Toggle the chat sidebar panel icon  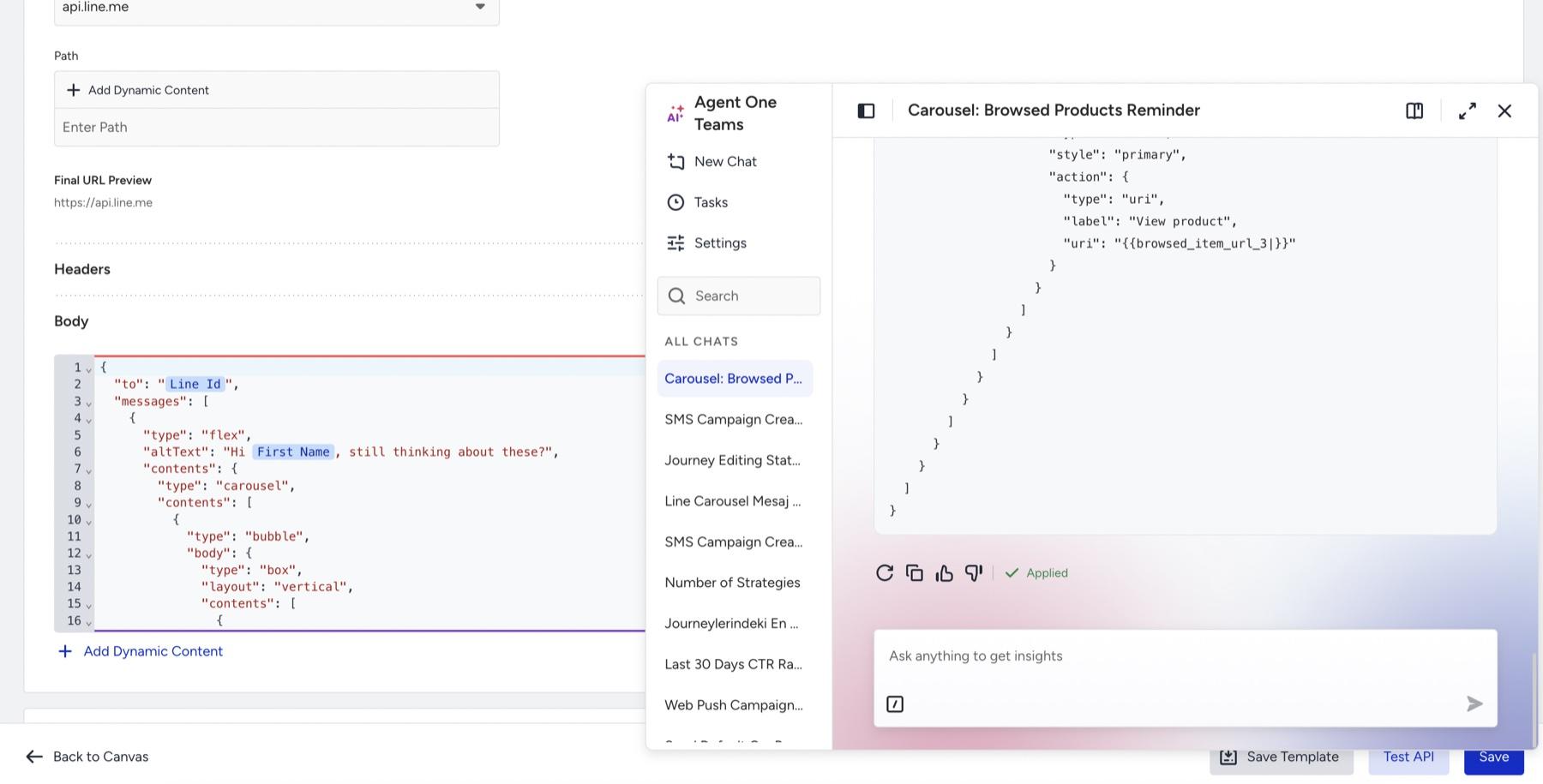point(866,111)
